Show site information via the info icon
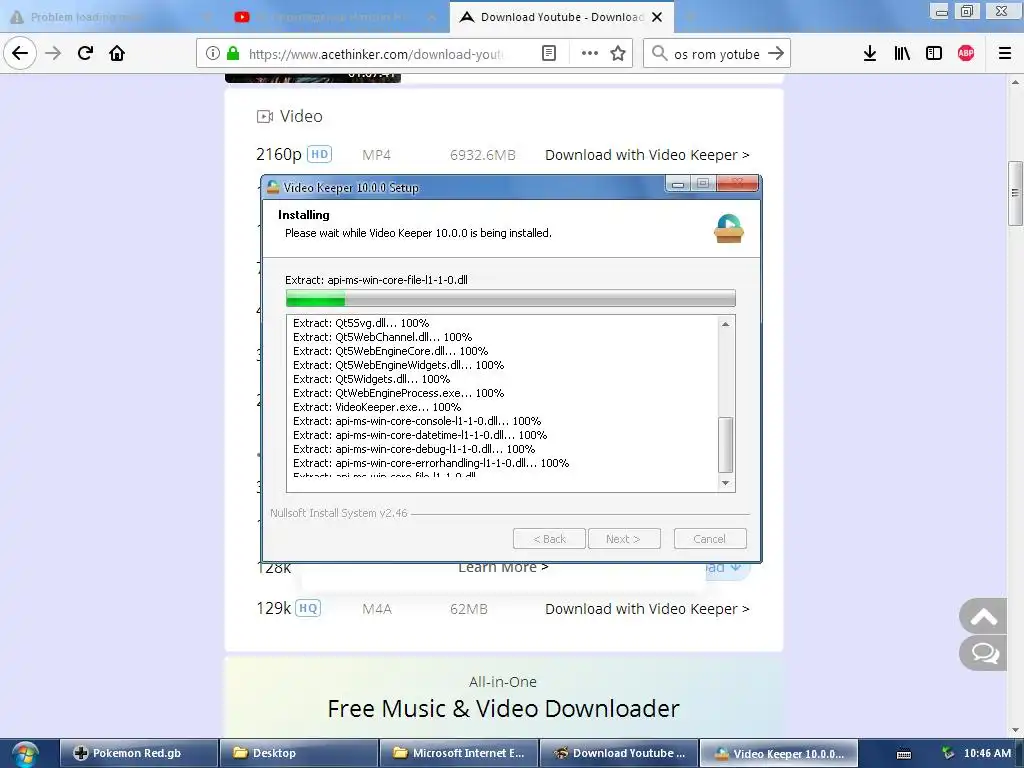Screen dimensions: 1024x768 [212, 54]
